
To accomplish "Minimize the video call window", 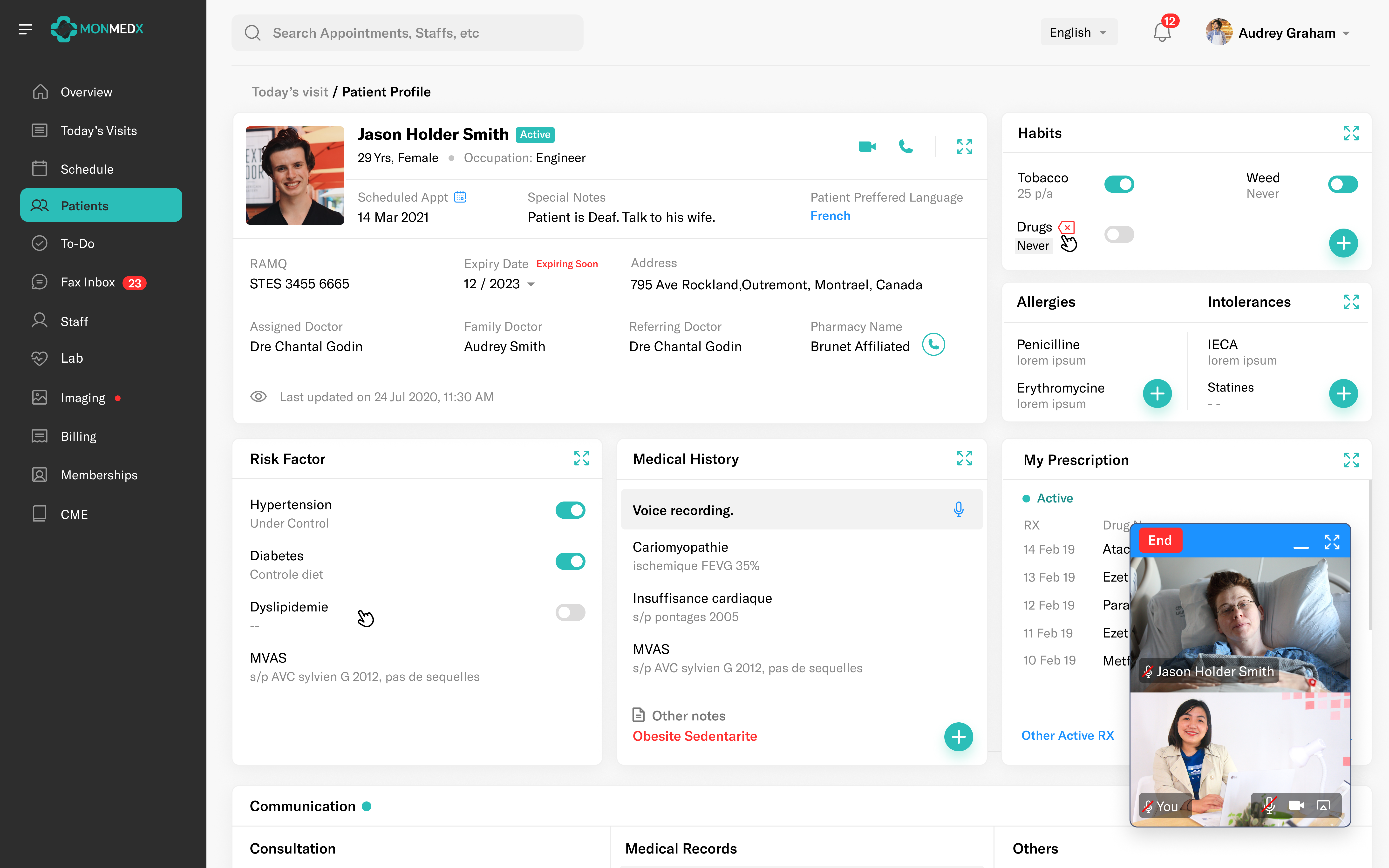I will [x=1301, y=548].
